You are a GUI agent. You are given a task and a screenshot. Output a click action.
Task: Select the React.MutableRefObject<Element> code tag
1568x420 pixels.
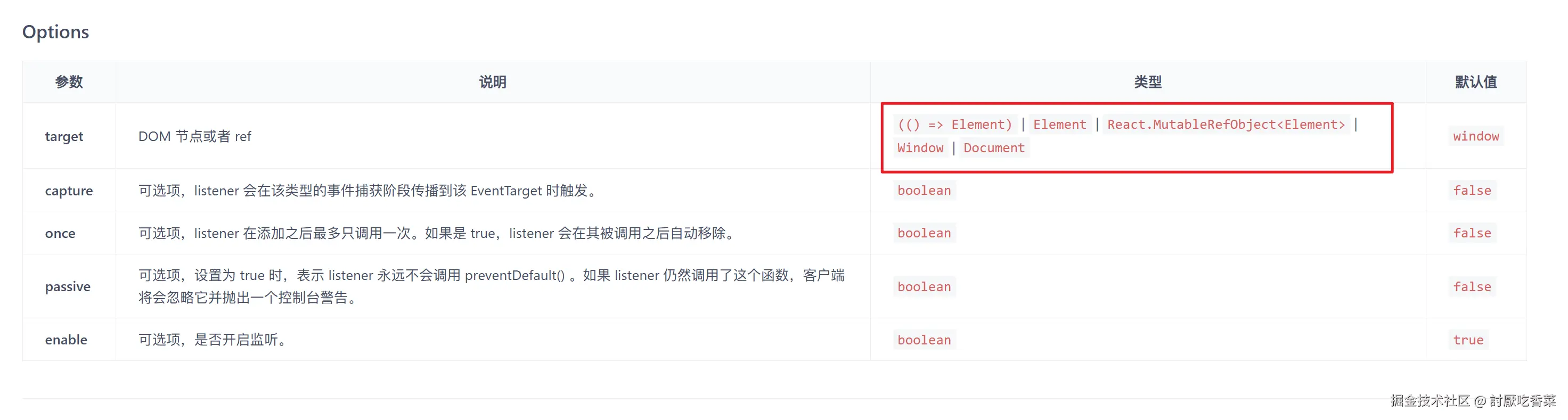coord(1226,125)
